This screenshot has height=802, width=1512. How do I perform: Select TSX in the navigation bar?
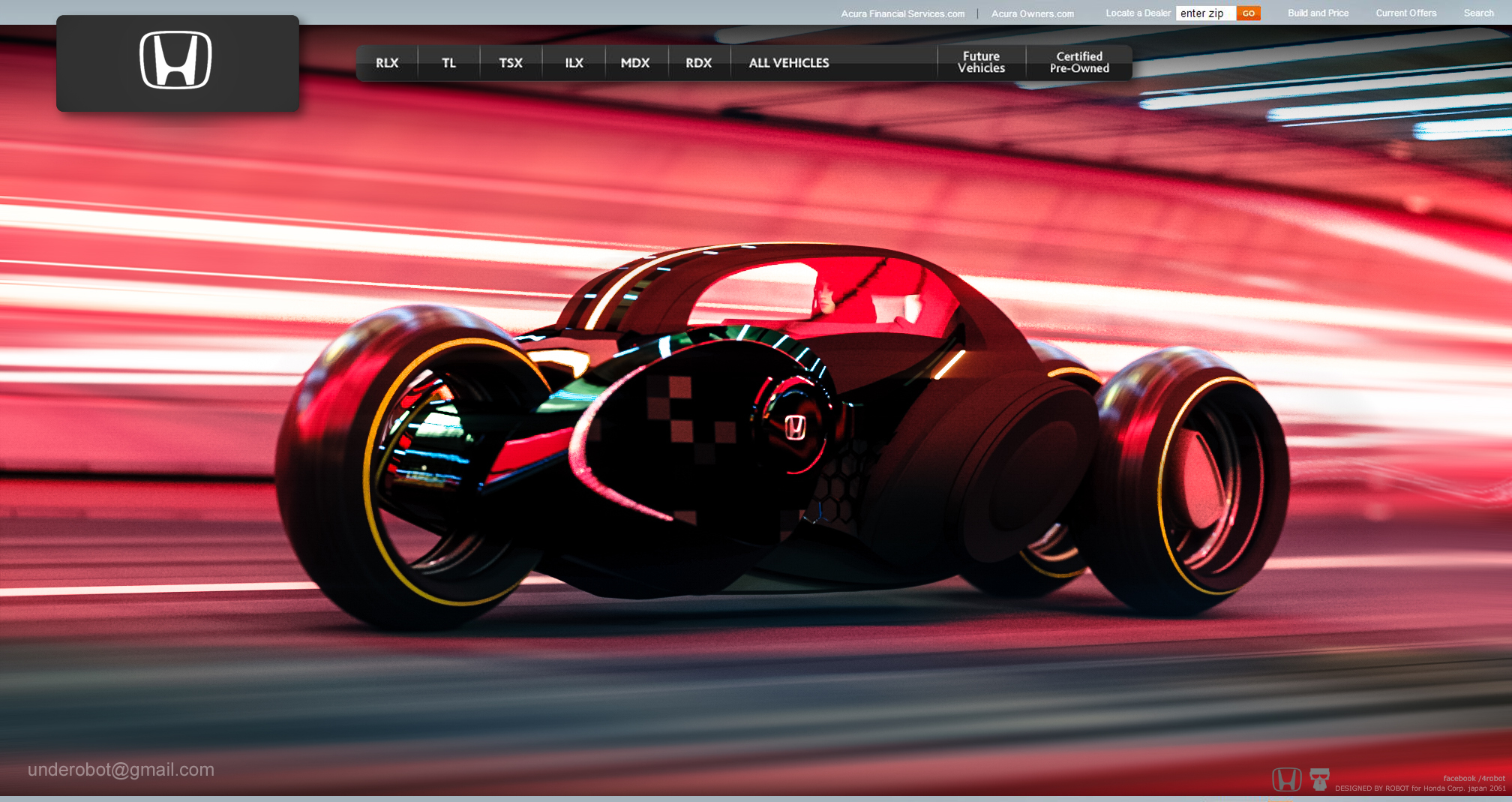tap(511, 63)
